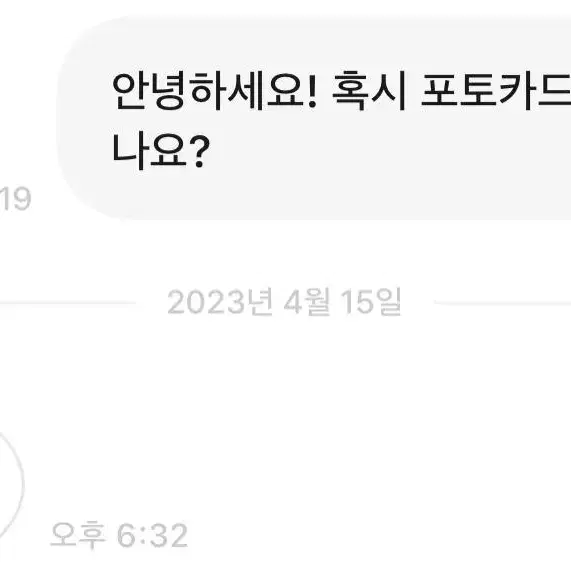571x571 pixels.
Task: Click the partial timestamp 19 beside the bubble
Action: click(16, 199)
